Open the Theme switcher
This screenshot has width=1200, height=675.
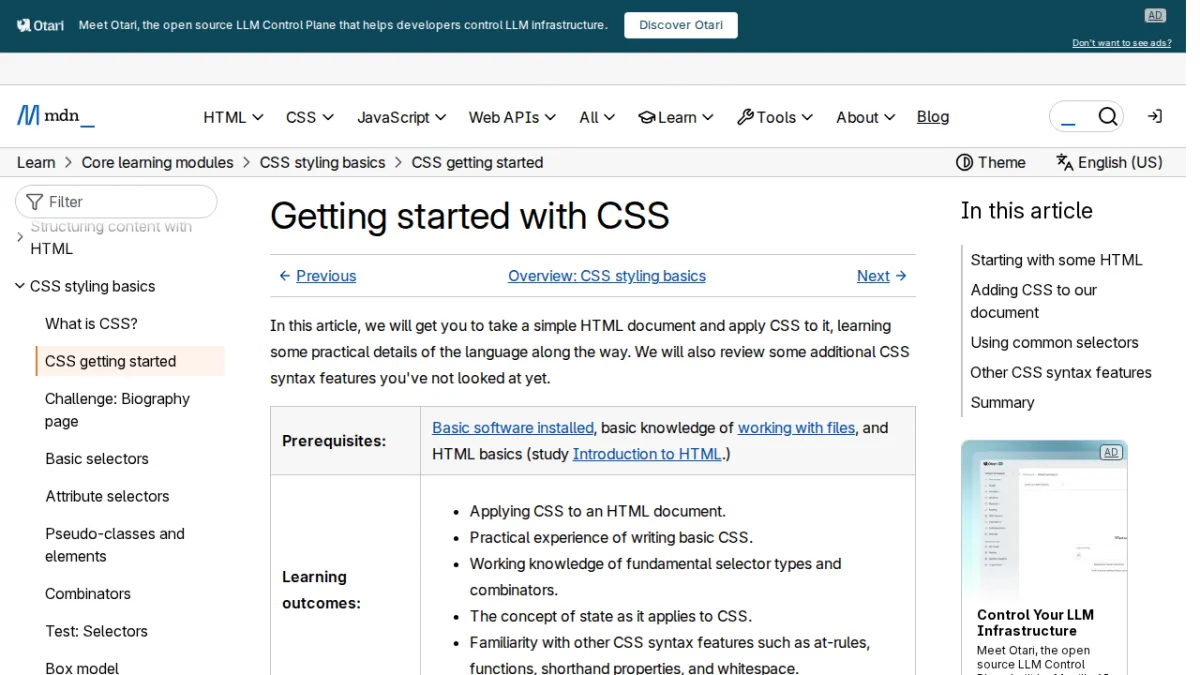pos(991,162)
